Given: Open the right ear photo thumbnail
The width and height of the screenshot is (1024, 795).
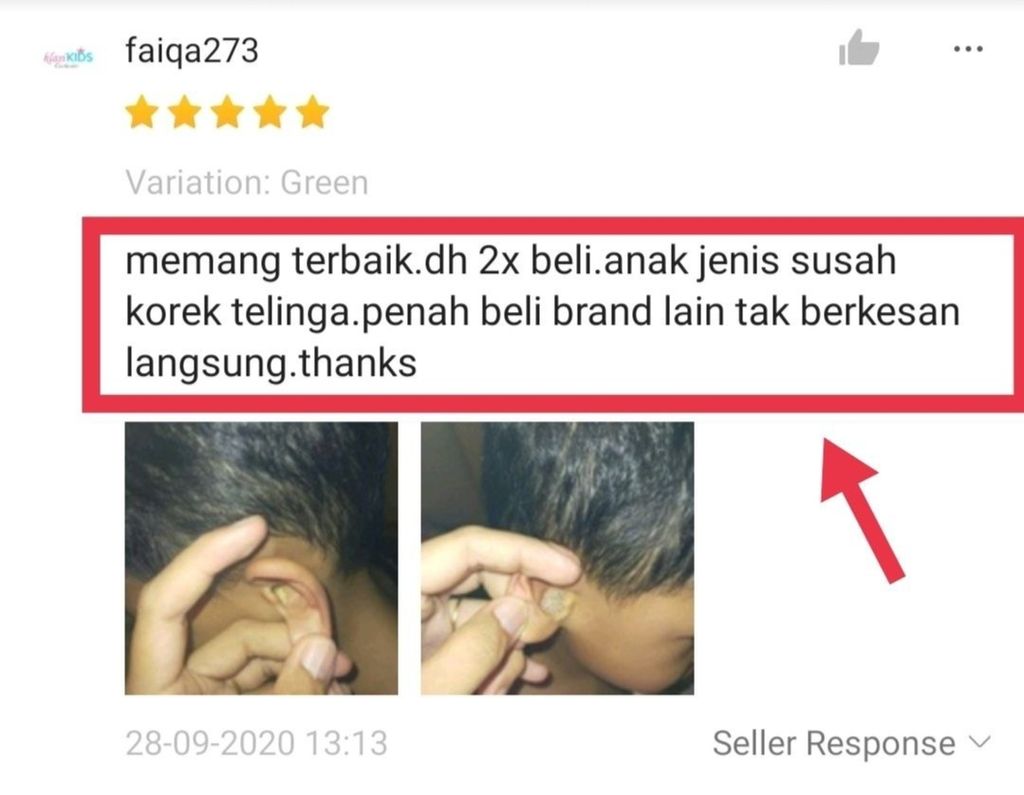Looking at the screenshot, I should coord(557,558).
